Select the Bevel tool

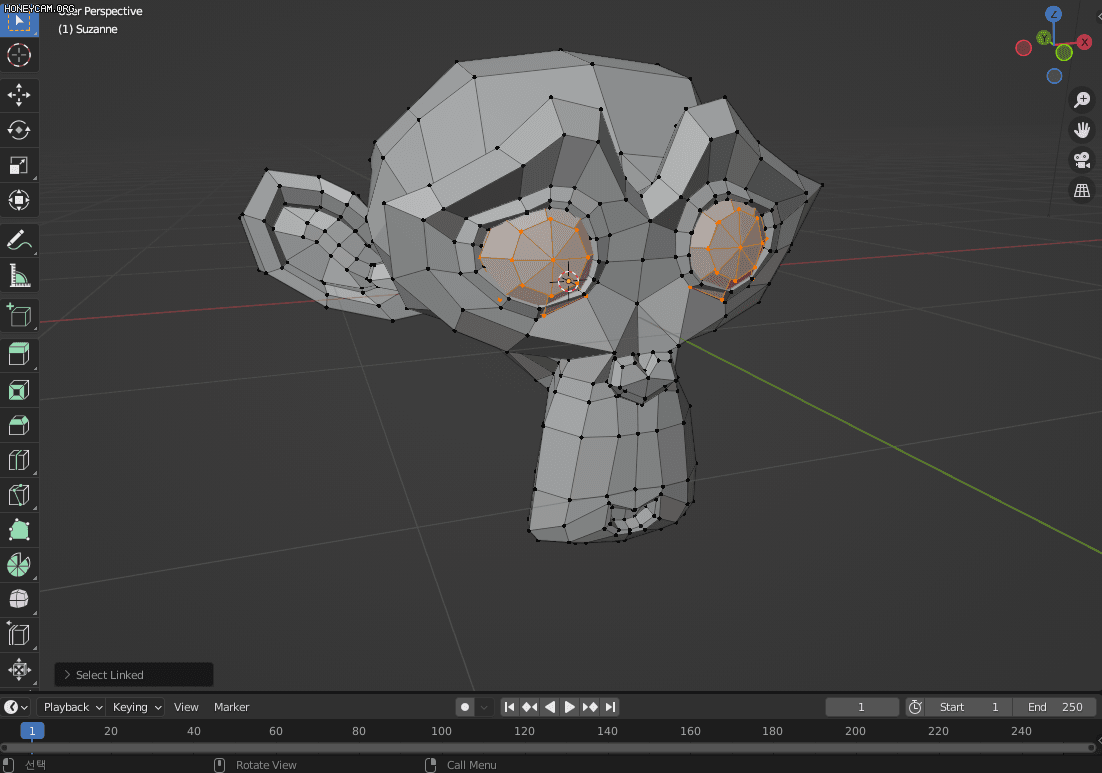pyautogui.click(x=19, y=424)
